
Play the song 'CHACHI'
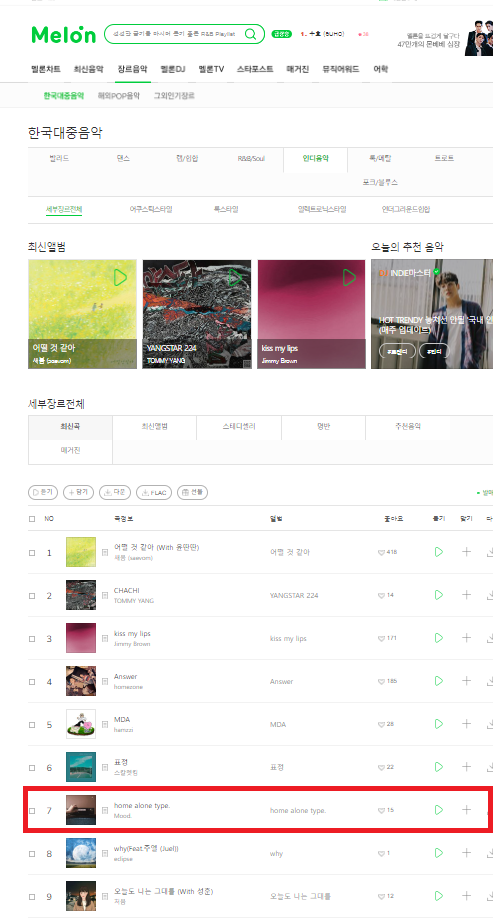(438, 595)
